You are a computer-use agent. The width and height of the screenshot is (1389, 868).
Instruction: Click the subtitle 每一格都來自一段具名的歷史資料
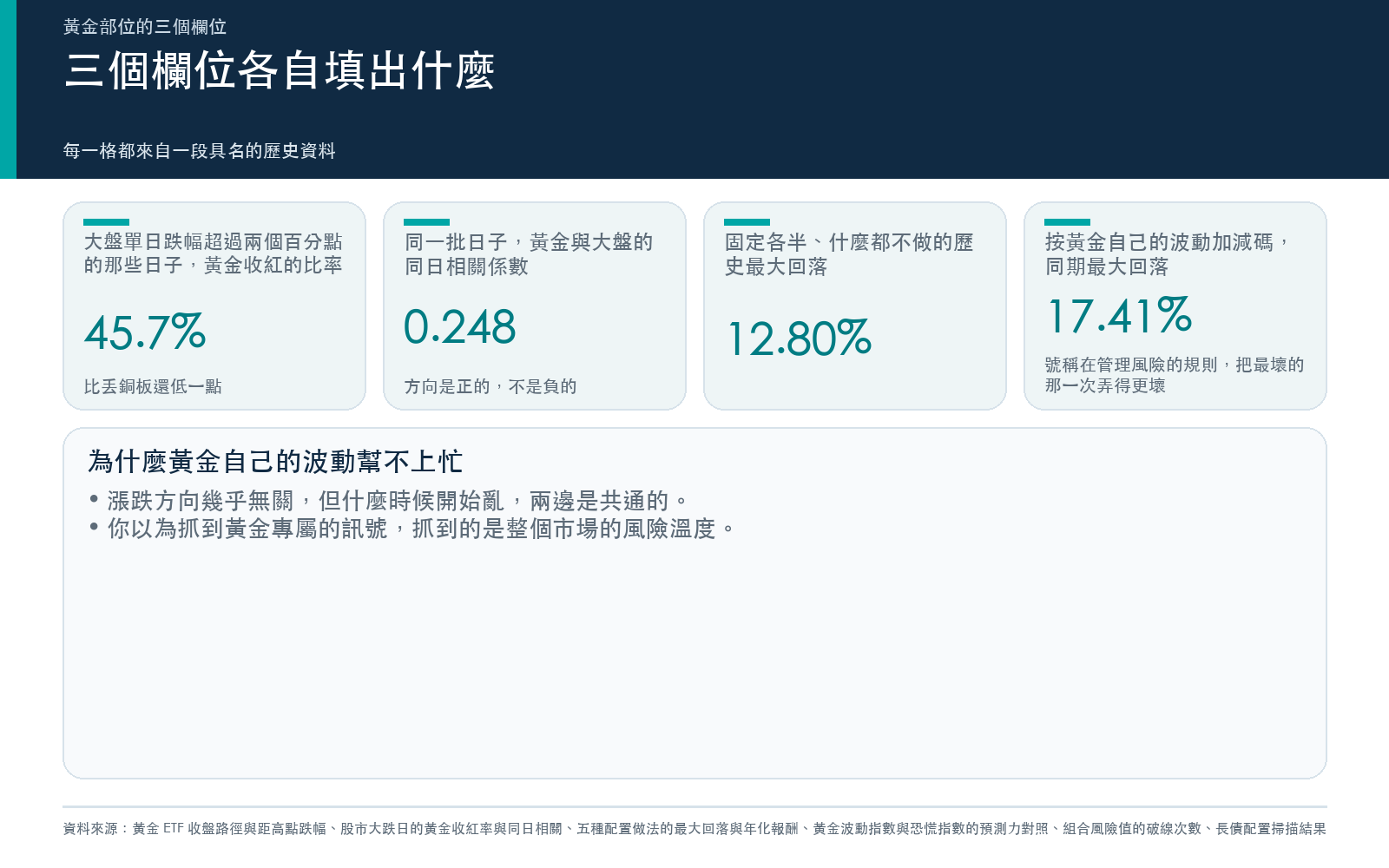199,151
